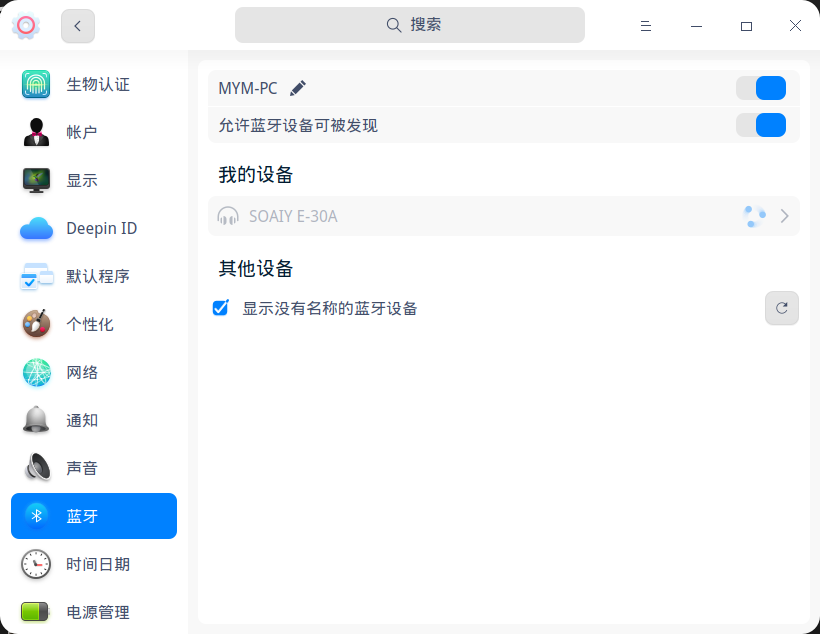
Task: Open Deepin ID settings from the sidebar
Action: click(36, 228)
